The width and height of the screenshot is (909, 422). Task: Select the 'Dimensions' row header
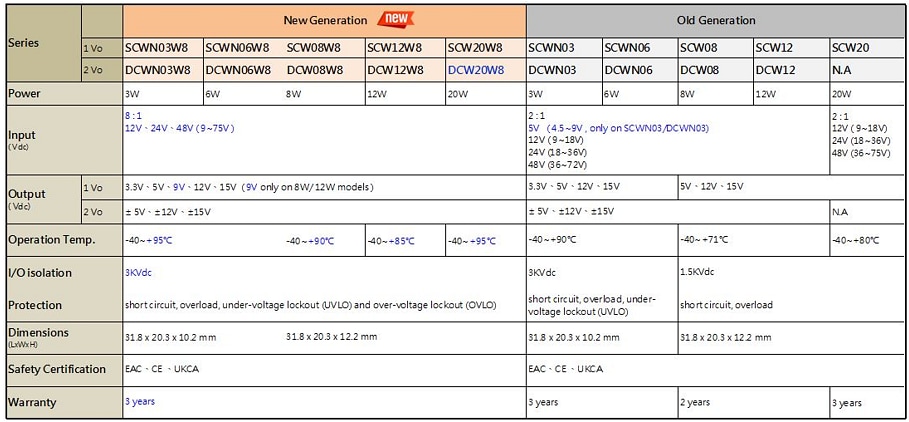[x=39, y=335]
